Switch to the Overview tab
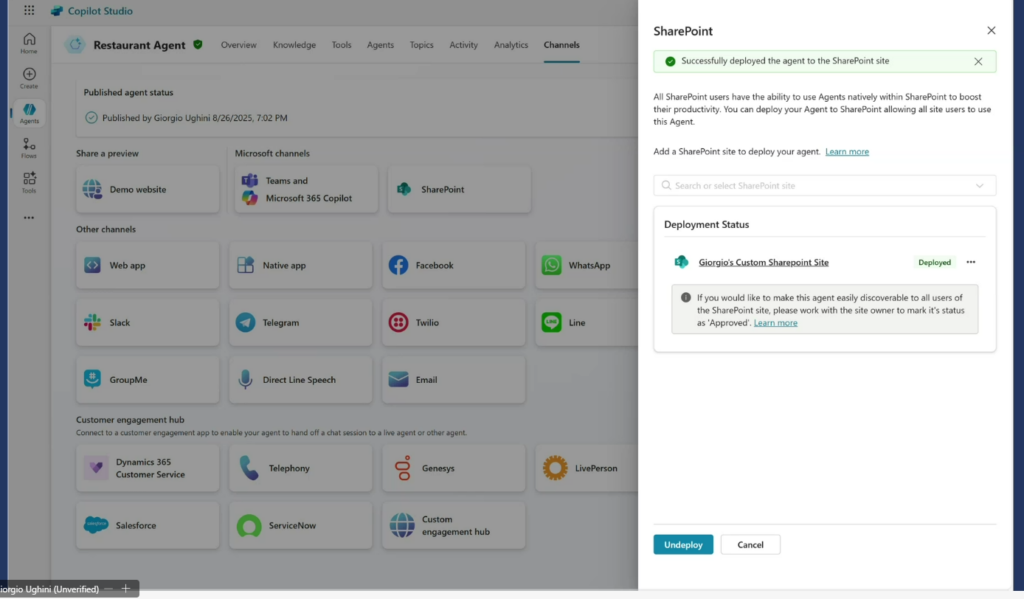Image resolution: width=1024 pixels, height=599 pixels. click(238, 45)
